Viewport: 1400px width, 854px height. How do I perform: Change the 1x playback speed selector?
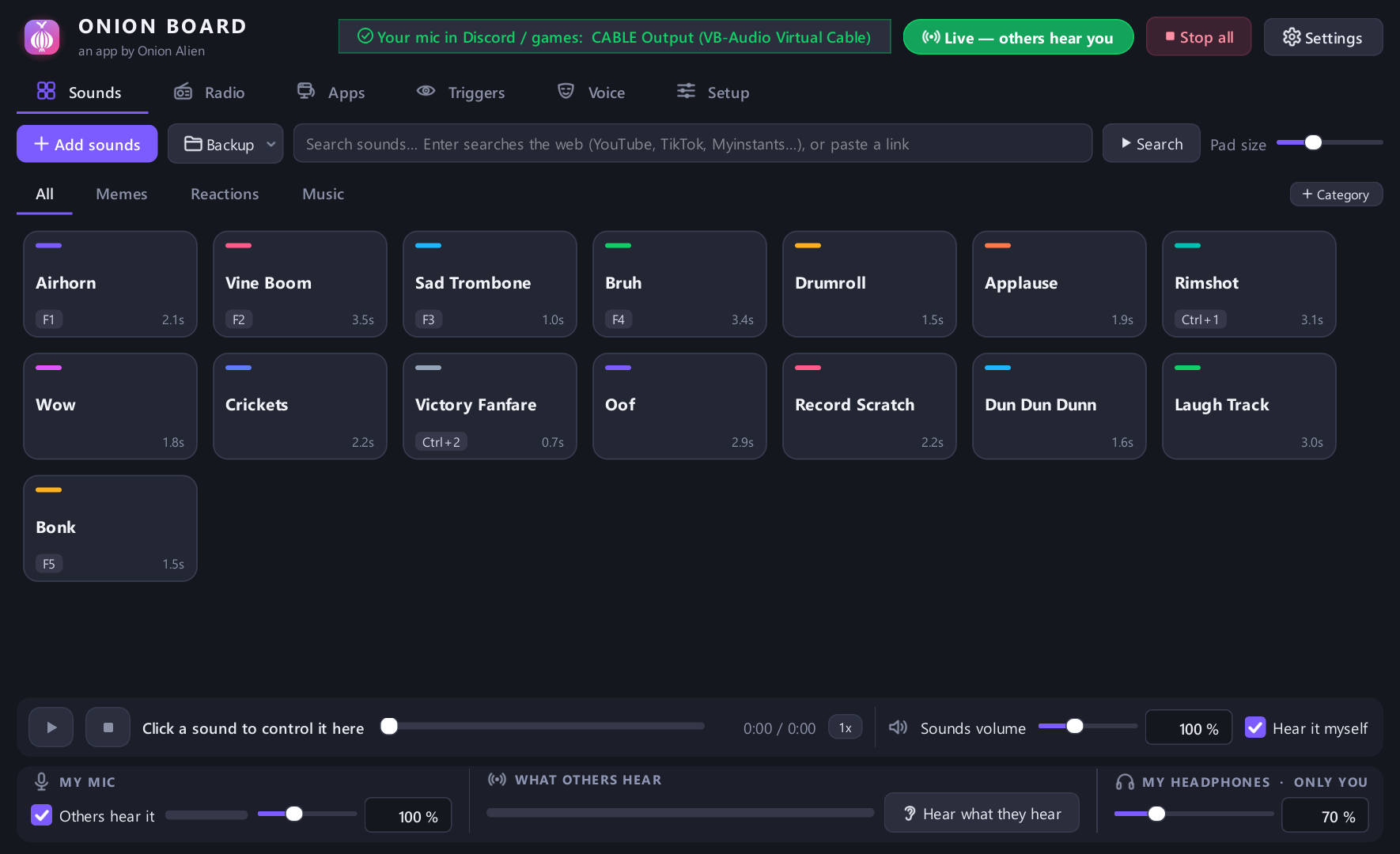coord(845,727)
